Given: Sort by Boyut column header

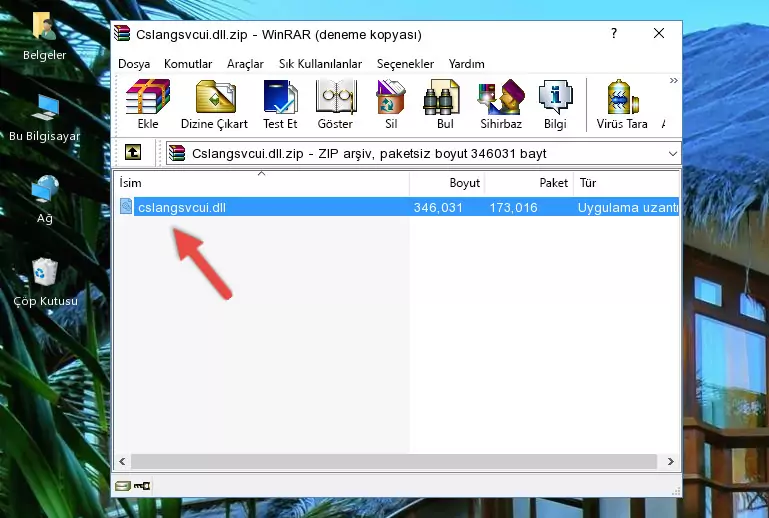Looking at the screenshot, I should [447, 183].
